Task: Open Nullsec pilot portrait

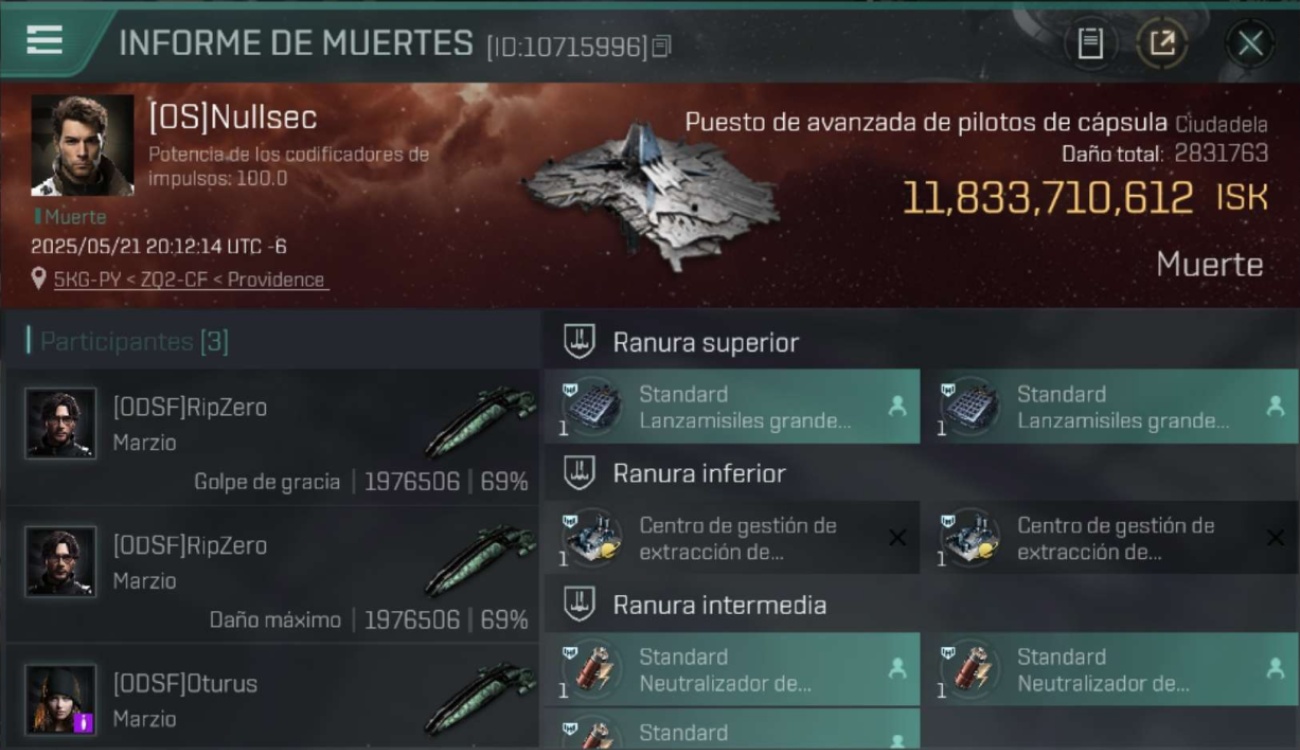Action: [82, 145]
